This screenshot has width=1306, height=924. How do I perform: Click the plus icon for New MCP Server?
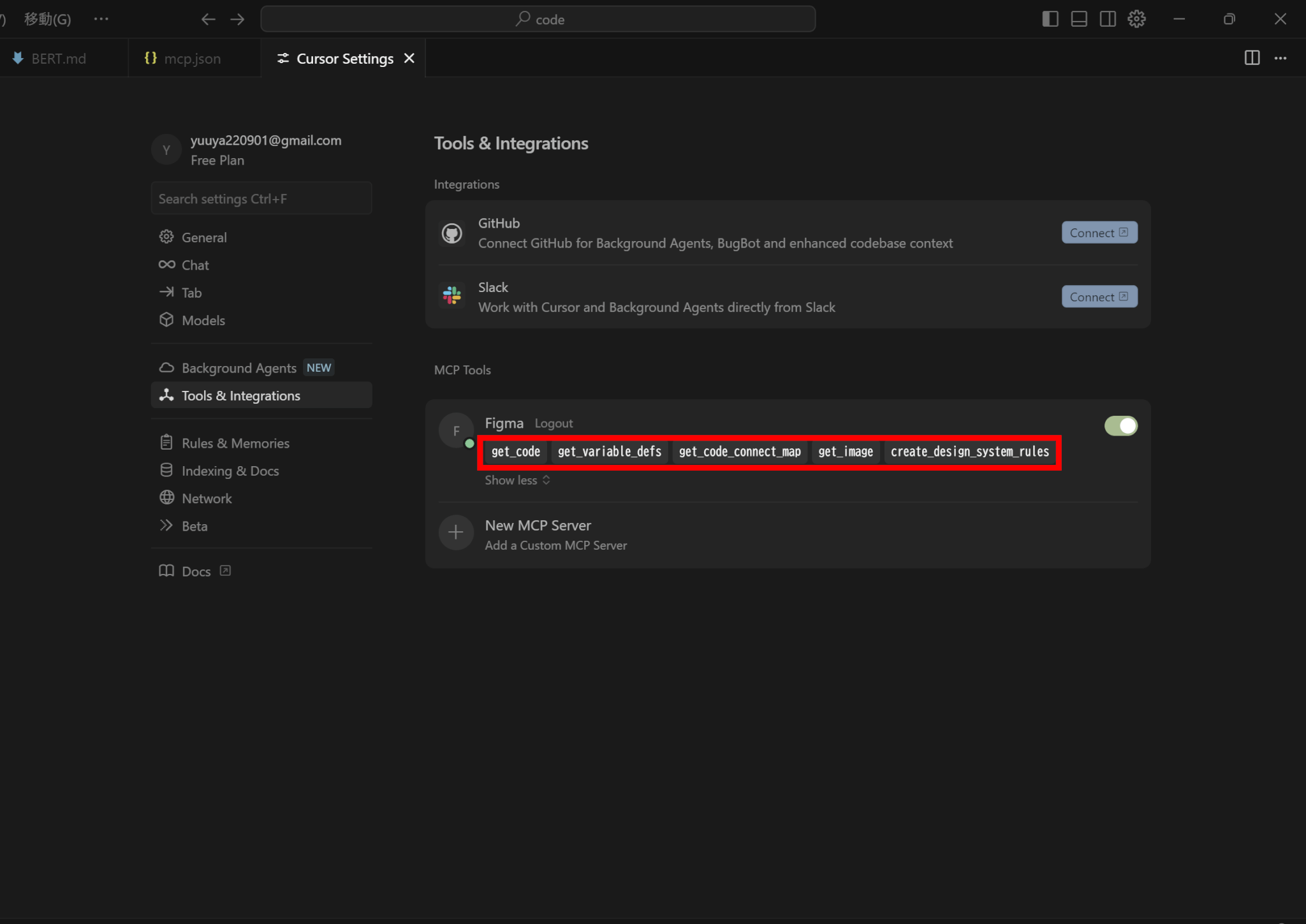click(x=456, y=532)
